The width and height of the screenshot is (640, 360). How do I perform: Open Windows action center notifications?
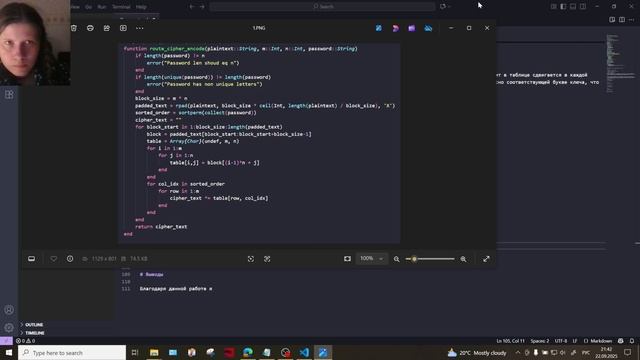pos(628,353)
